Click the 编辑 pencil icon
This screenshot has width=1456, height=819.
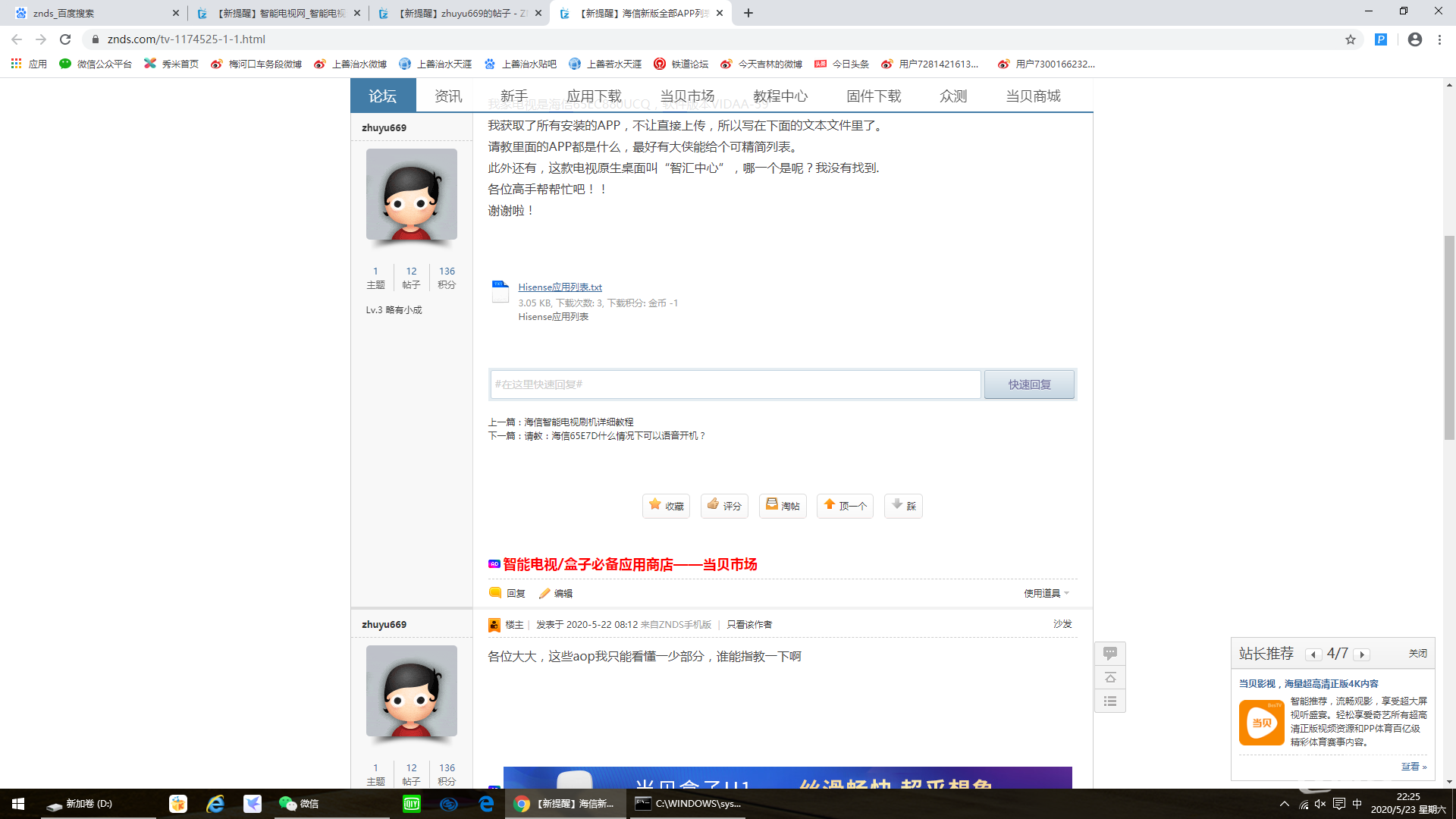coord(544,593)
